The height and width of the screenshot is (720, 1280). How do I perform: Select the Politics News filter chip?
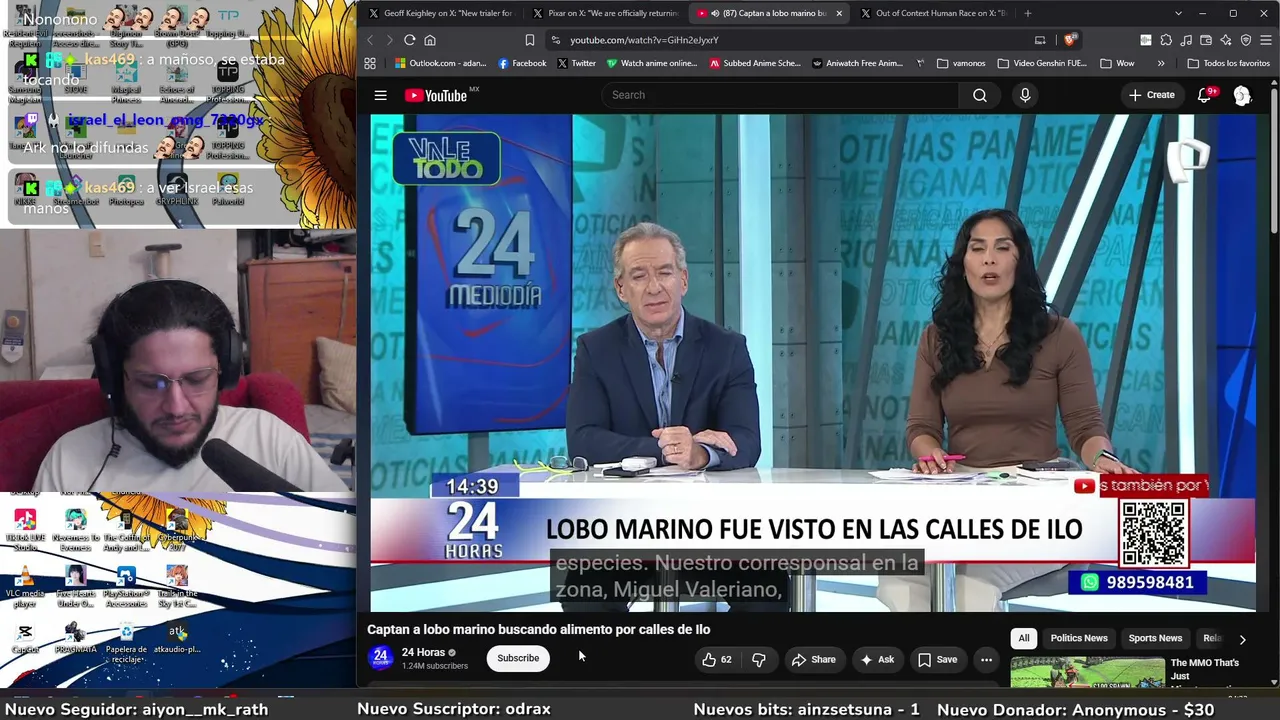[x=1079, y=638]
